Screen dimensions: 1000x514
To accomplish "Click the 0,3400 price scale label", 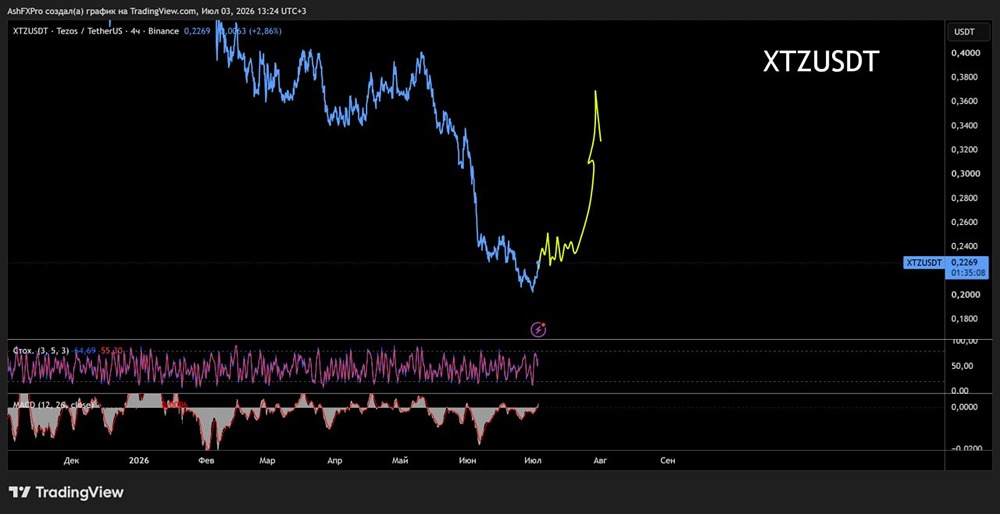I will [962, 126].
